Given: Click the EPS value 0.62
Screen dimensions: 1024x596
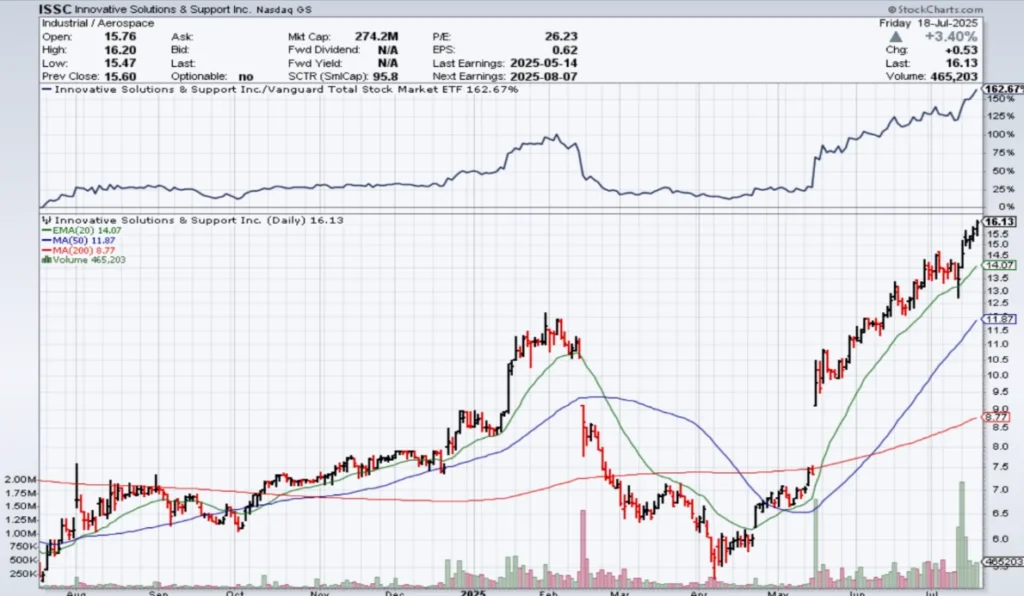Looking at the screenshot, I should [x=565, y=50].
